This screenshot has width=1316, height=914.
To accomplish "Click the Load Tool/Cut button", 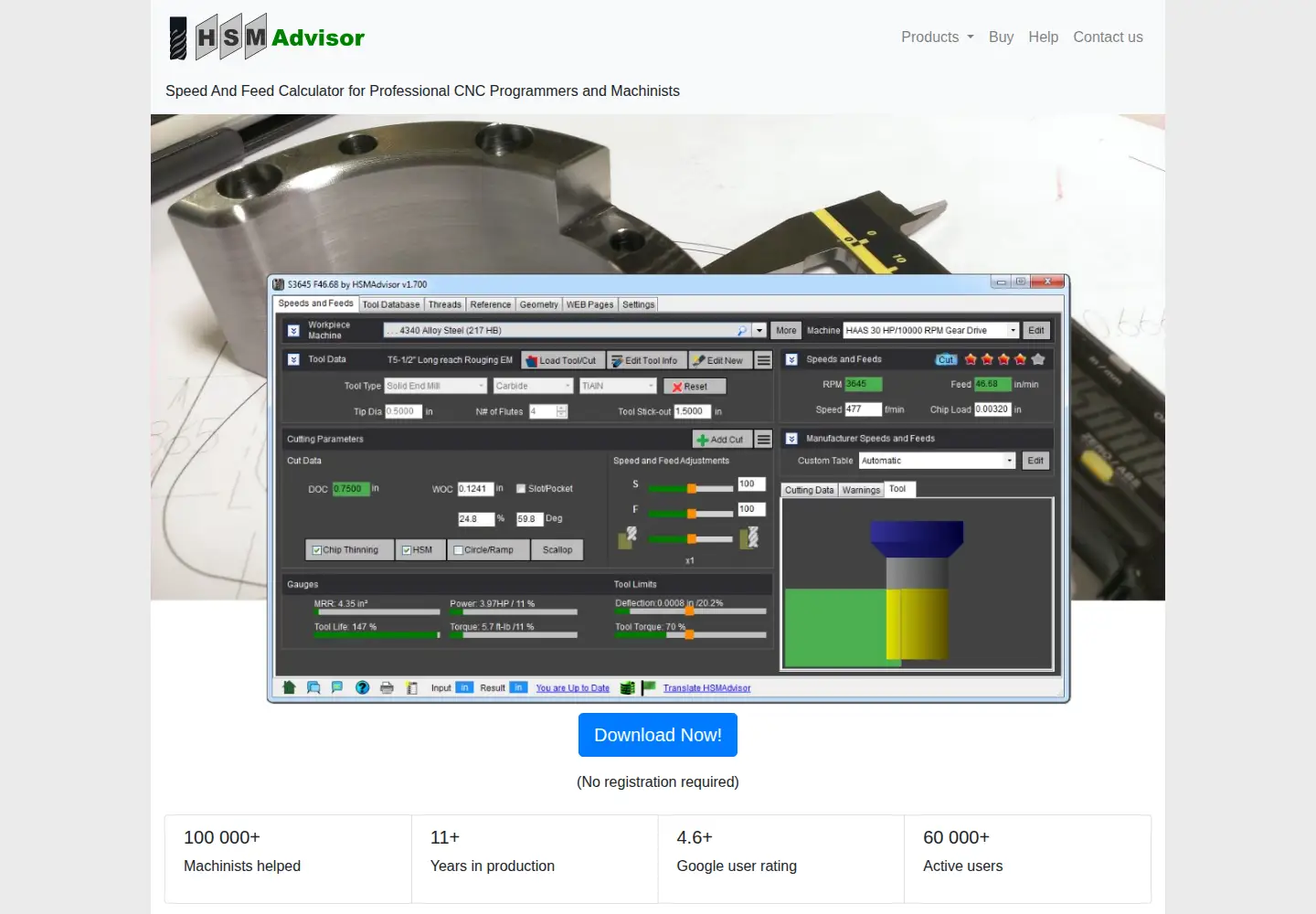I will point(561,360).
